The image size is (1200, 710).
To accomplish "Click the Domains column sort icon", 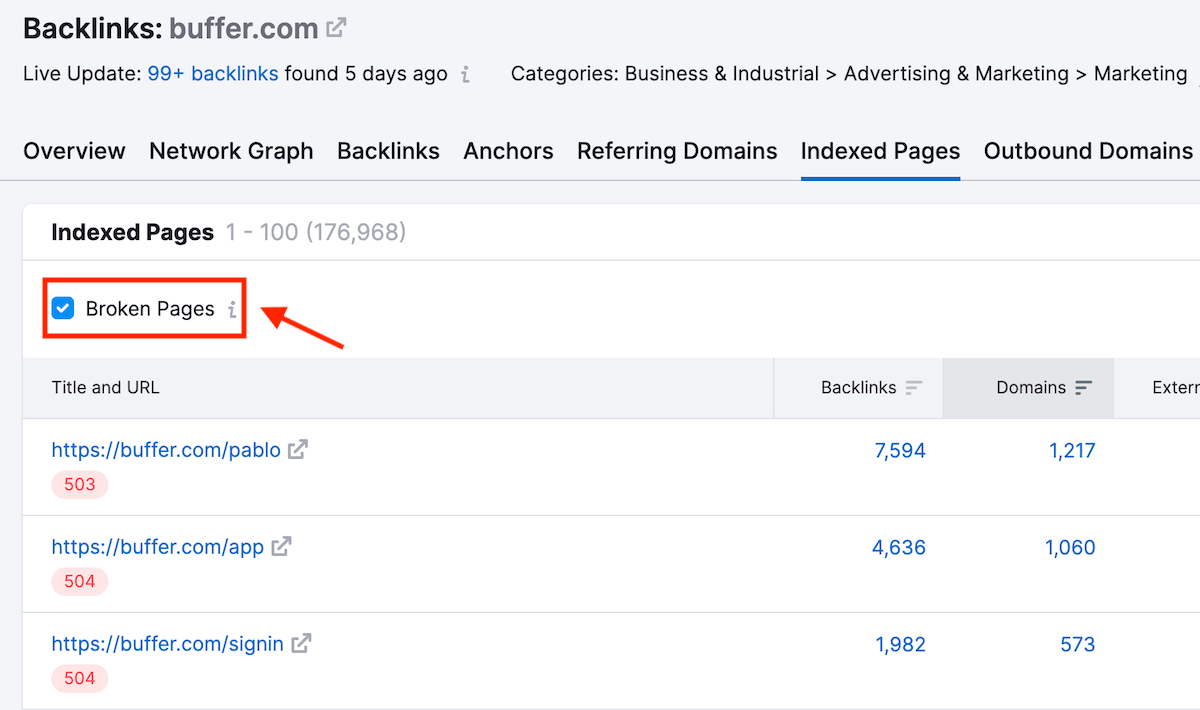I will coord(1084,388).
